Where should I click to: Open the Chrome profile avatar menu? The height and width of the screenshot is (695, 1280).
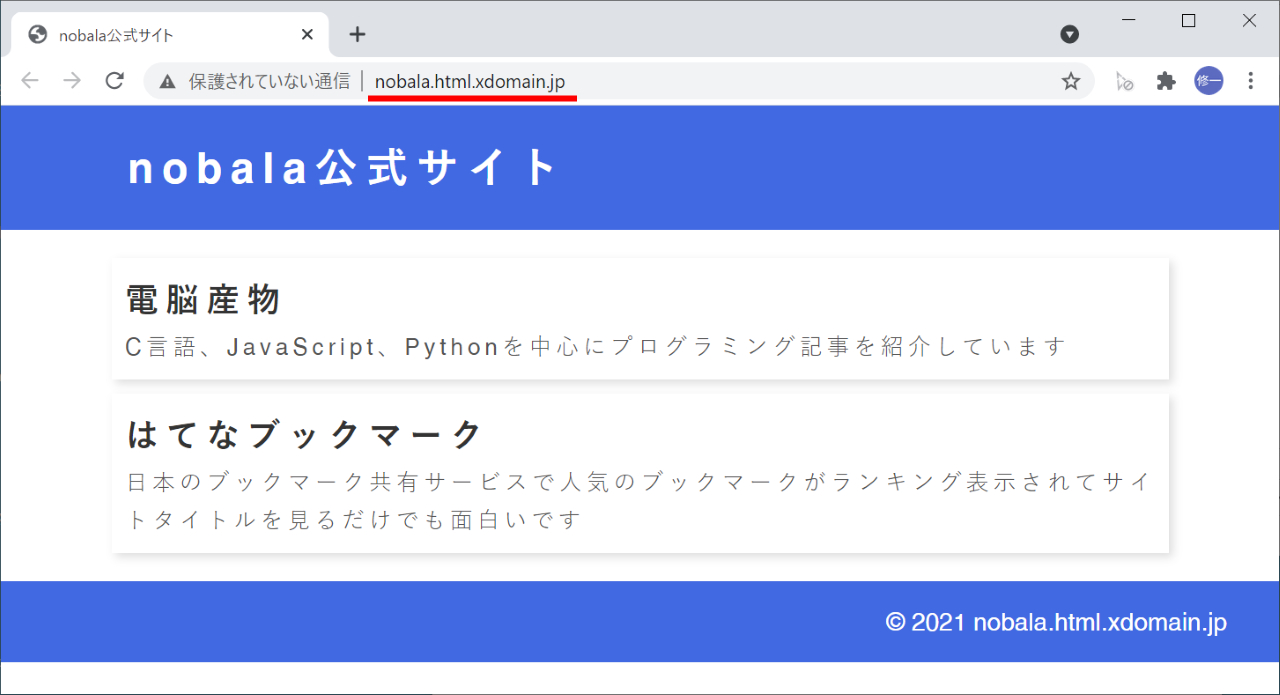click(1208, 81)
